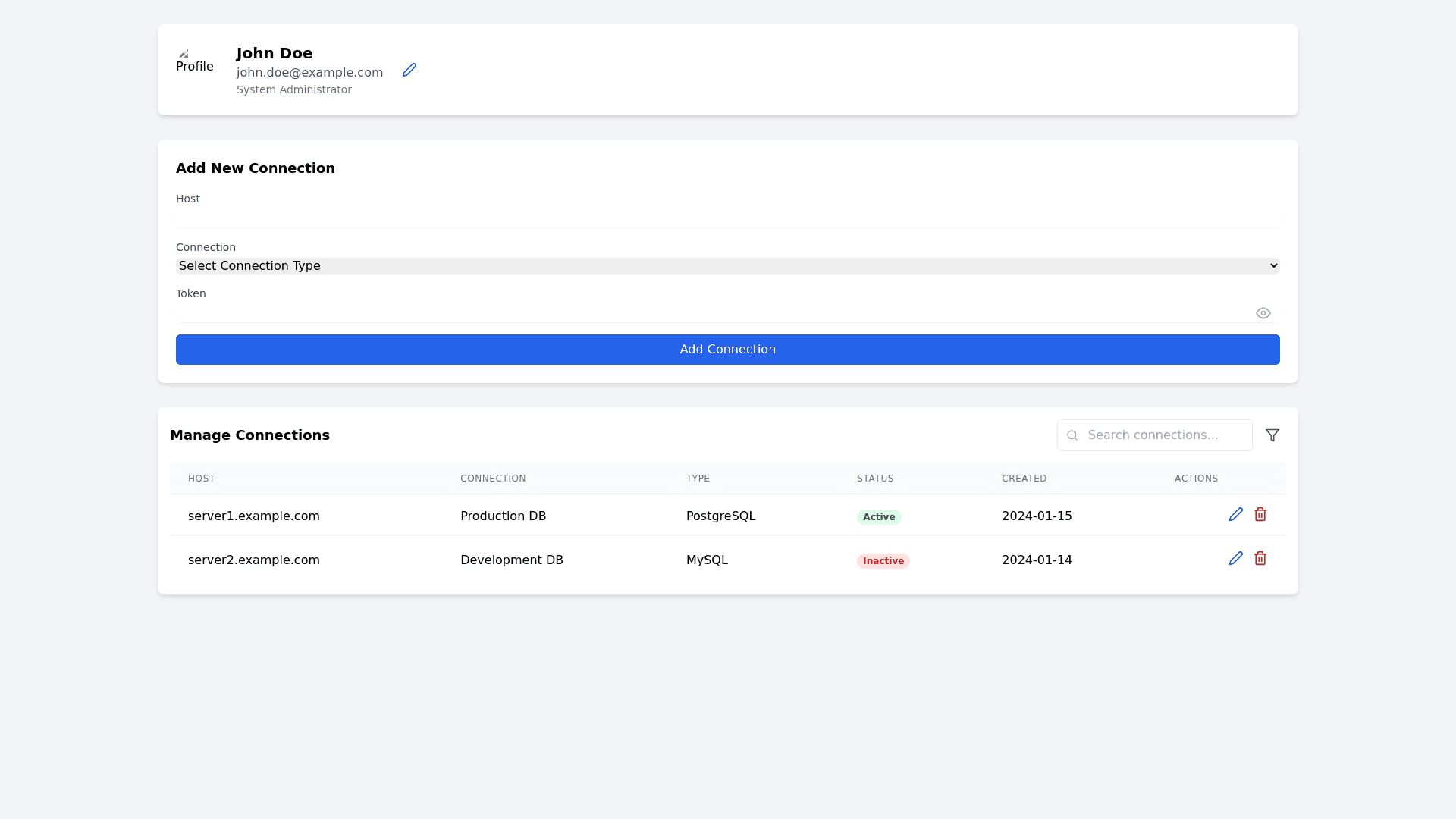Show token with the eye icon
This screenshot has height=819, width=1456.
click(1263, 313)
